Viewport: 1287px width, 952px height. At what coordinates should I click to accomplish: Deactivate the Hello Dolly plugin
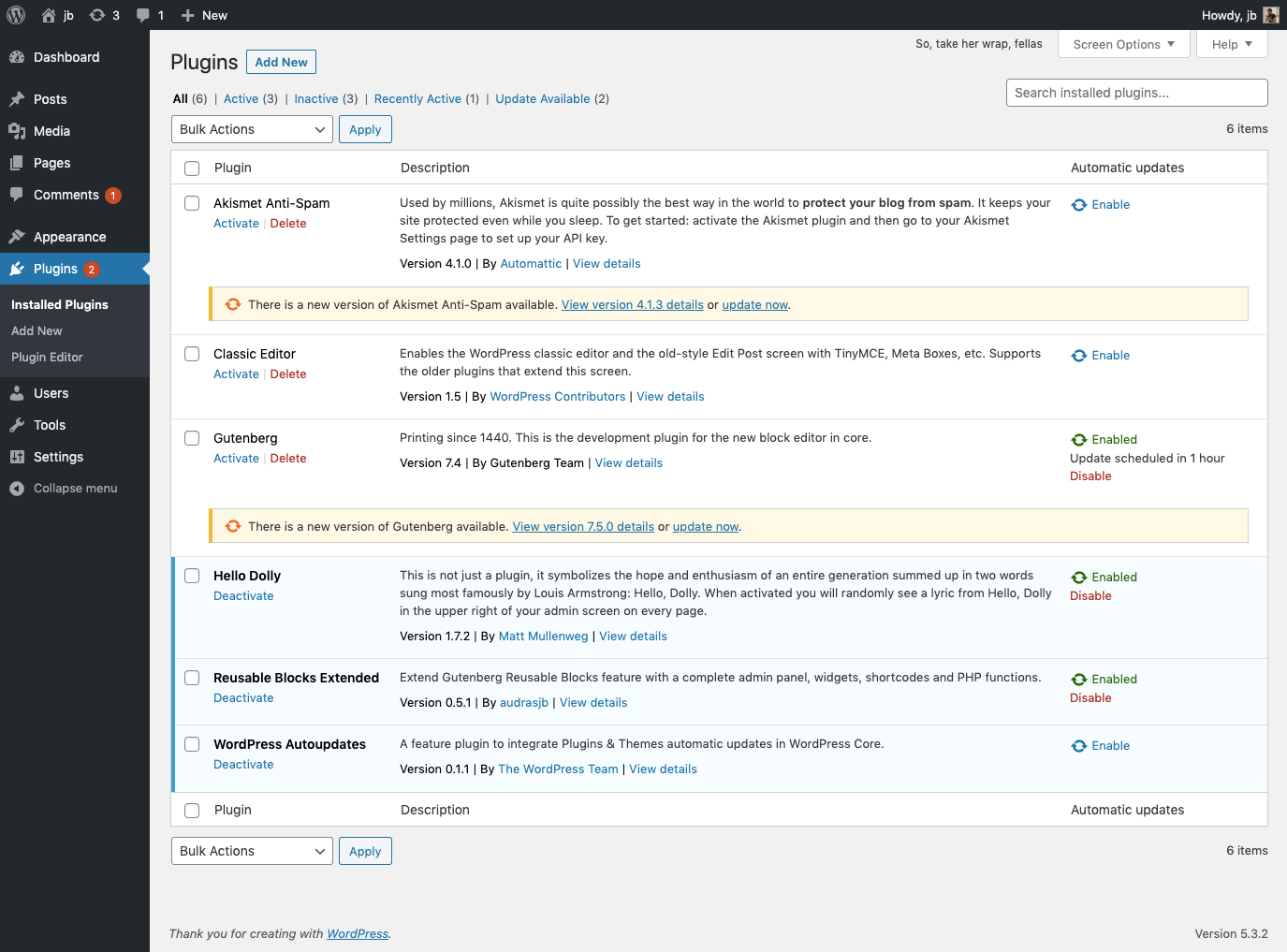click(243, 595)
